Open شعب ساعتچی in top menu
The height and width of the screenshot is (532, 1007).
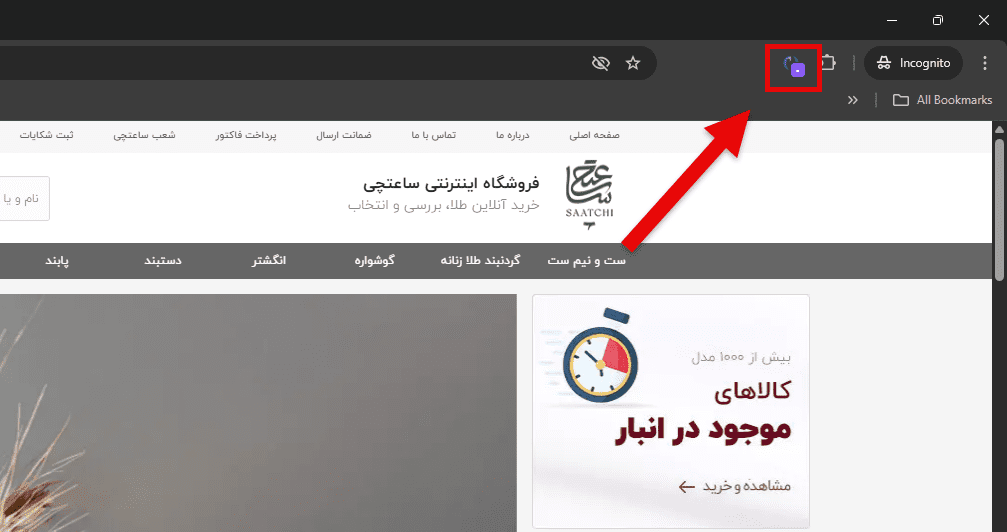click(x=144, y=135)
